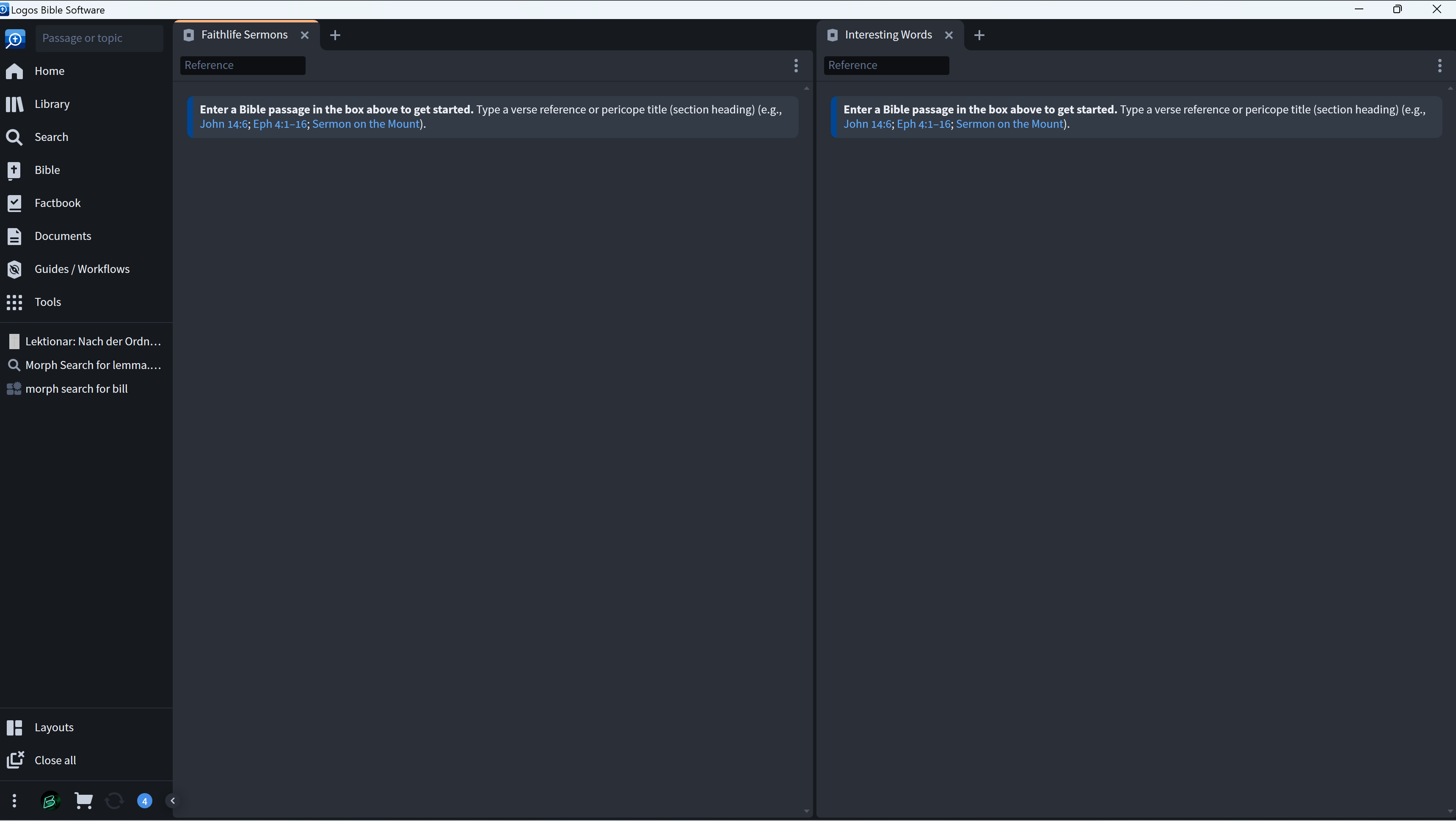Viewport: 1456px width, 821px height.
Task: Follow John 14:6 link in left panel
Action: [224, 124]
